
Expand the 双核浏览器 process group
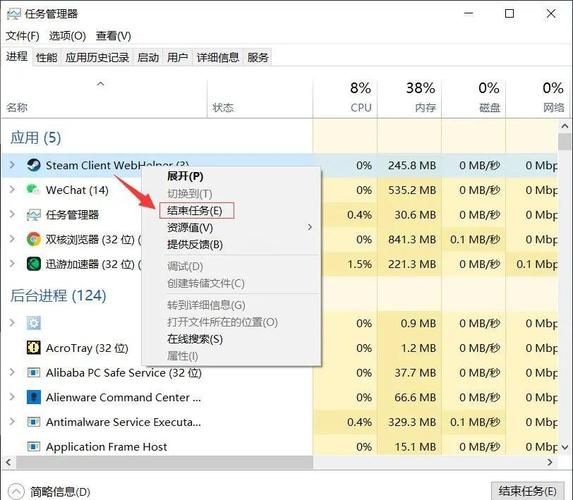pyautogui.click(x=12, y=239)
